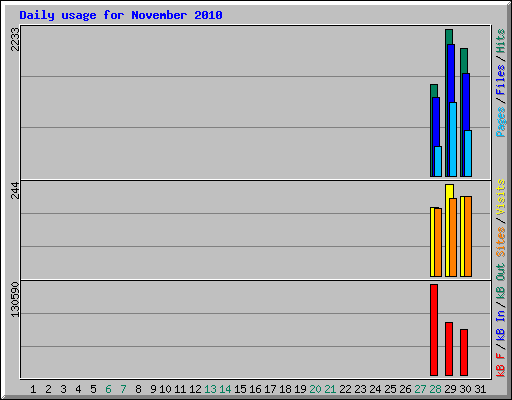Click green day 28 label on x-axis
Image resolution: width=512 pixels, height=400 pixels.
point(435,389)
